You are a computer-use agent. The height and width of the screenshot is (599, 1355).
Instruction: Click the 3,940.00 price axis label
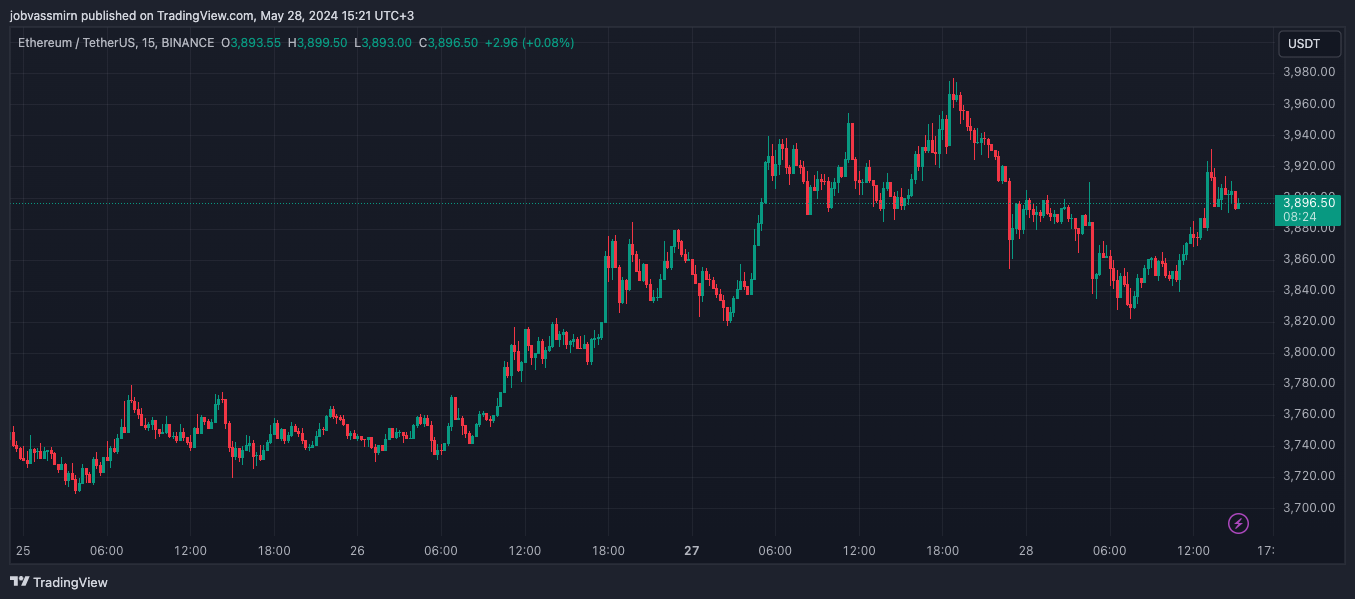[1309, 134]
